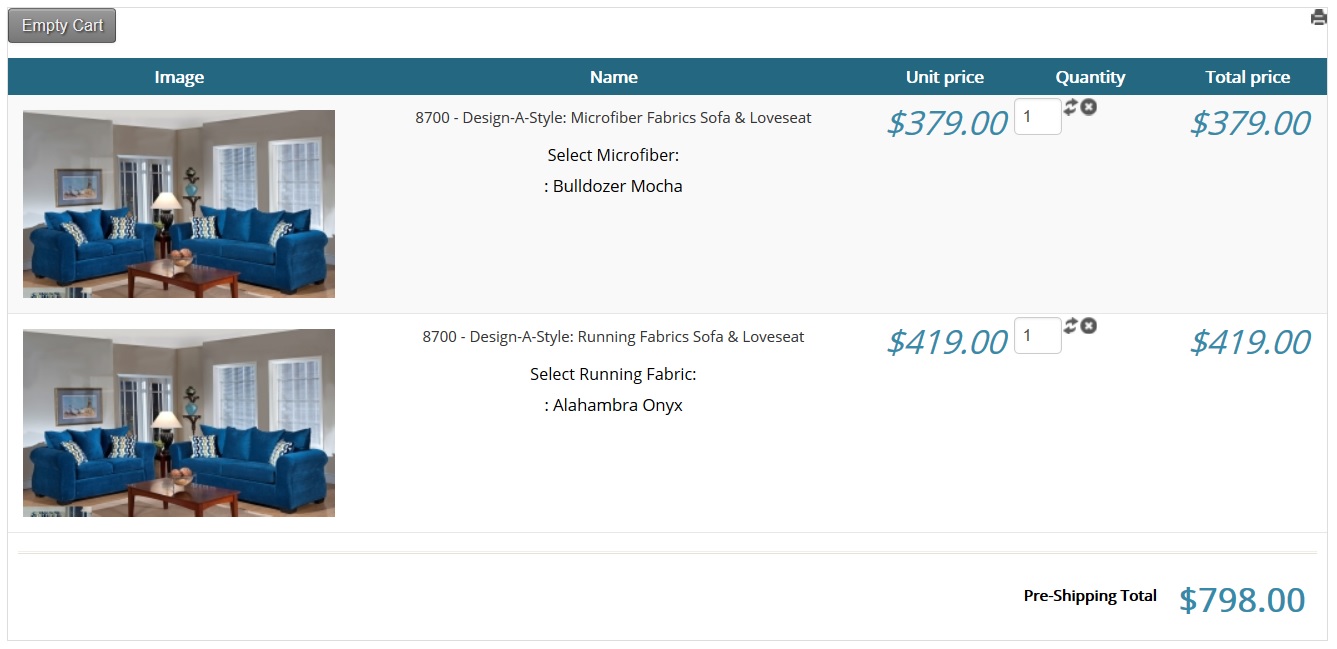Image resolution: width=1337 pixels, height=649 pixels.
Task: Click the Image column header
Action: tap(179, 77)
